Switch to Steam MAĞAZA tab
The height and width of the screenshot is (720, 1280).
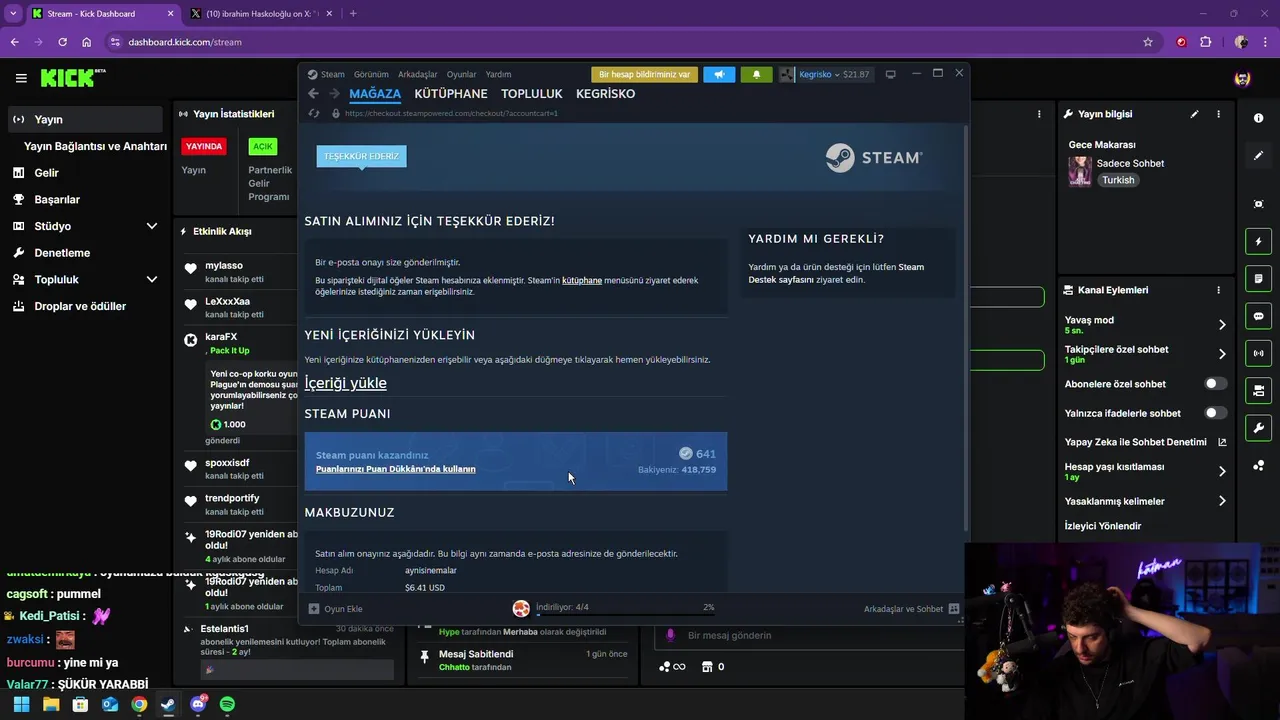pyautogui.click(x=375, y=94)
